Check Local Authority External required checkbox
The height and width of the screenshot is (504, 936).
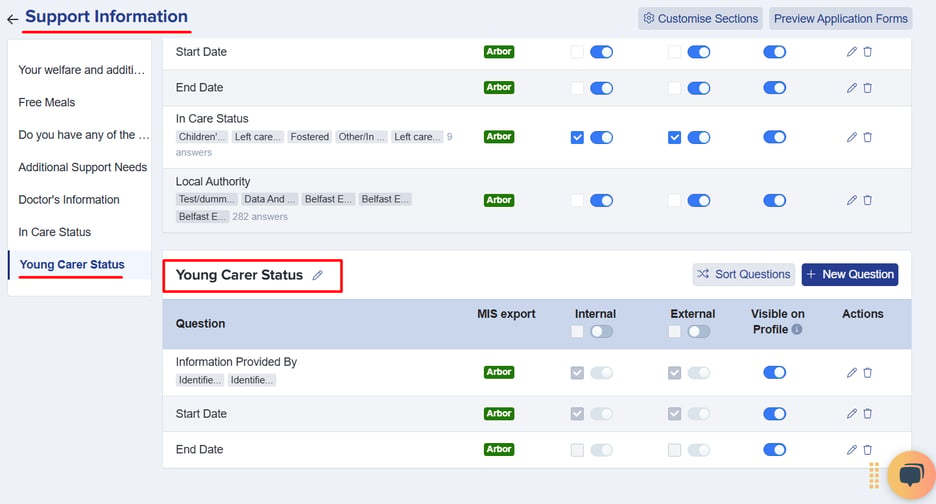[675, 200]
